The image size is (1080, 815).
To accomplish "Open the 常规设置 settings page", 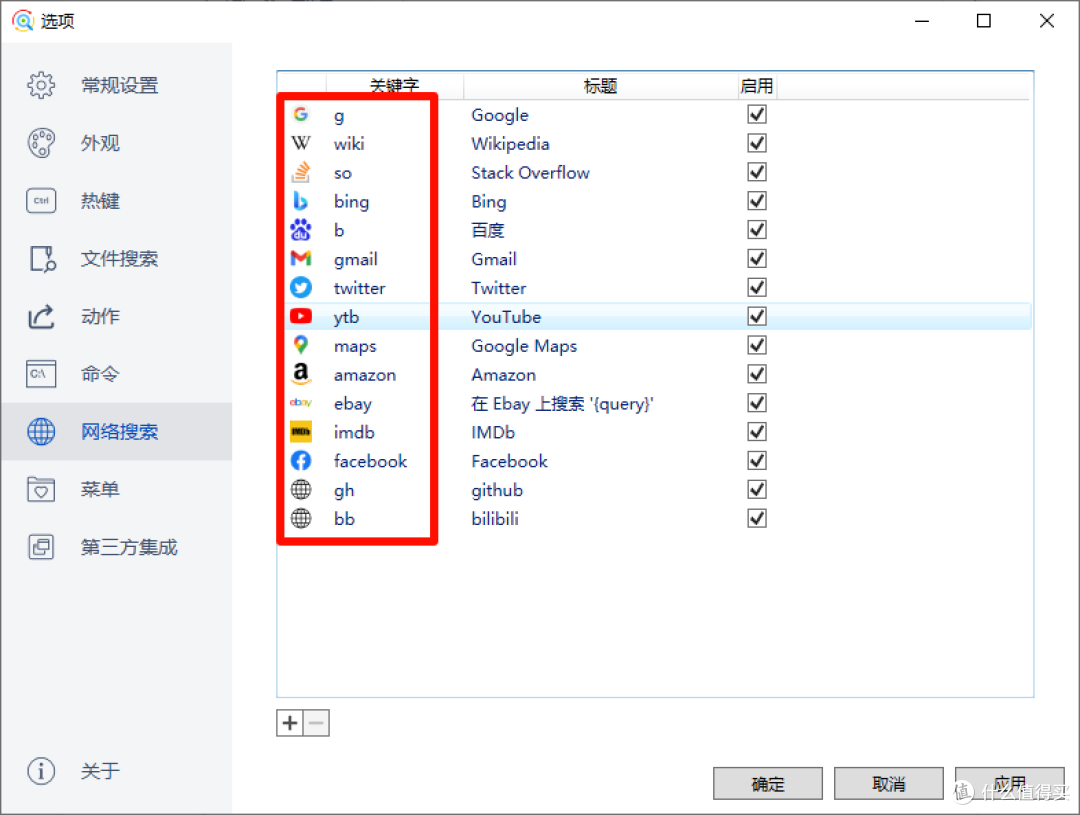I will [x=117, y=85].
